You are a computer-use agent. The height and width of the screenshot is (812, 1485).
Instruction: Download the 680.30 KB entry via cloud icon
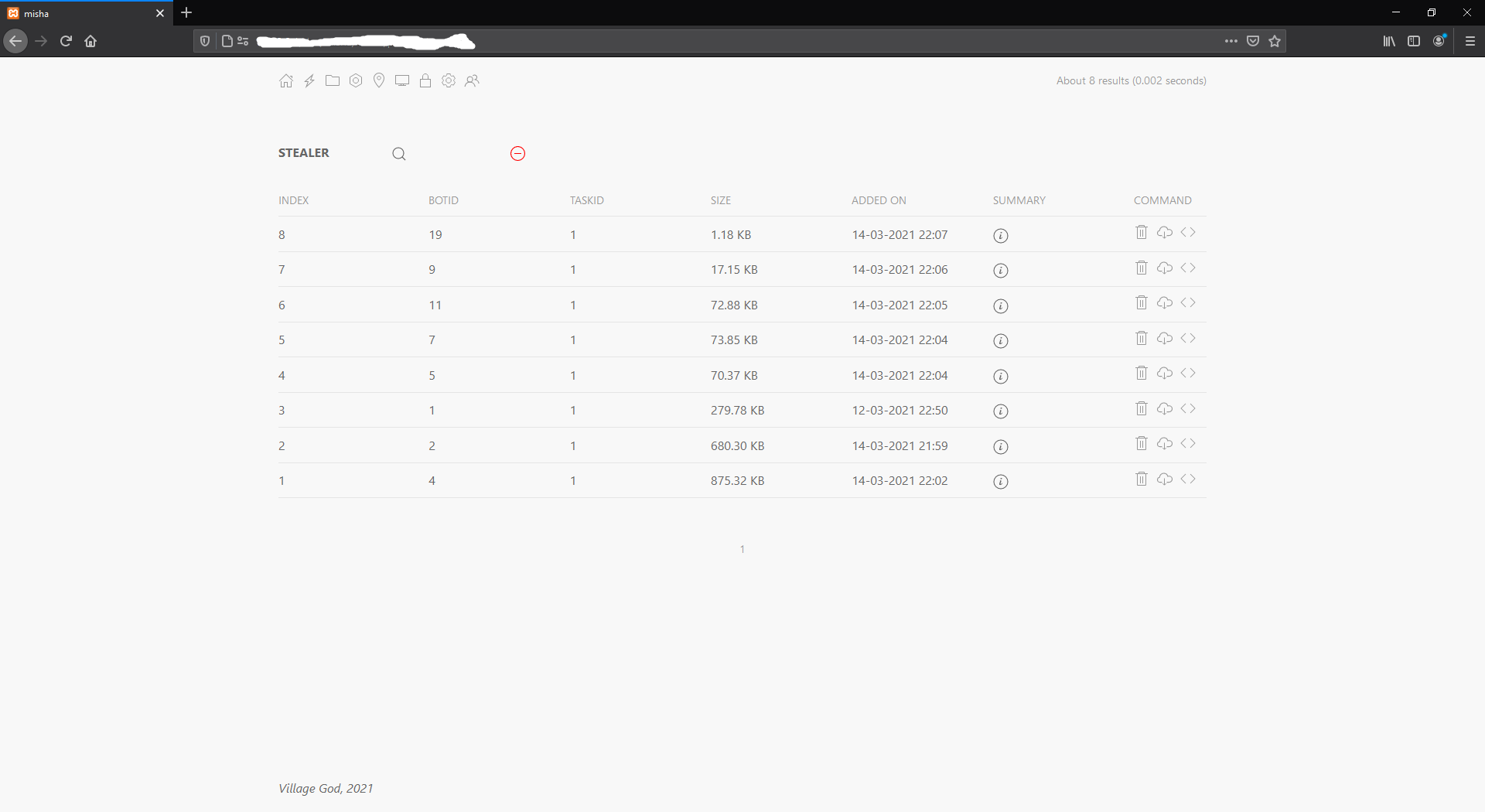pos(1165,443)
